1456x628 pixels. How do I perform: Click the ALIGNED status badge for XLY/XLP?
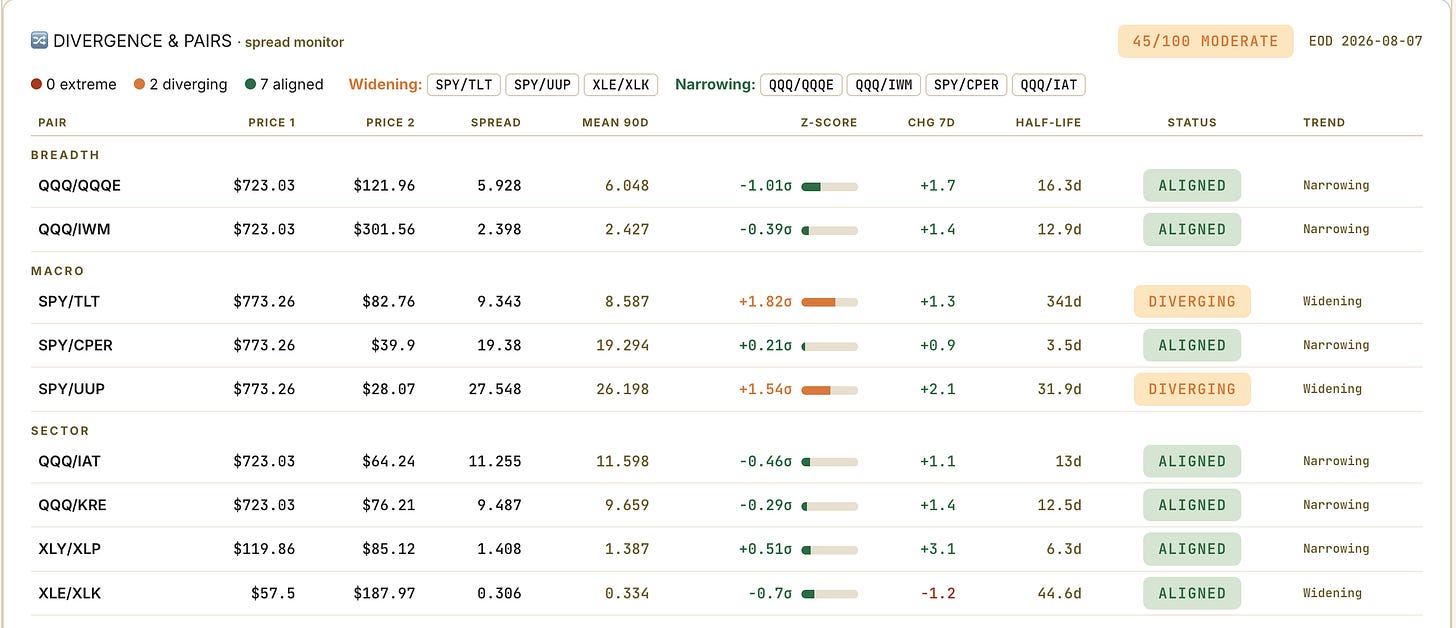(x=1192, y=549)
